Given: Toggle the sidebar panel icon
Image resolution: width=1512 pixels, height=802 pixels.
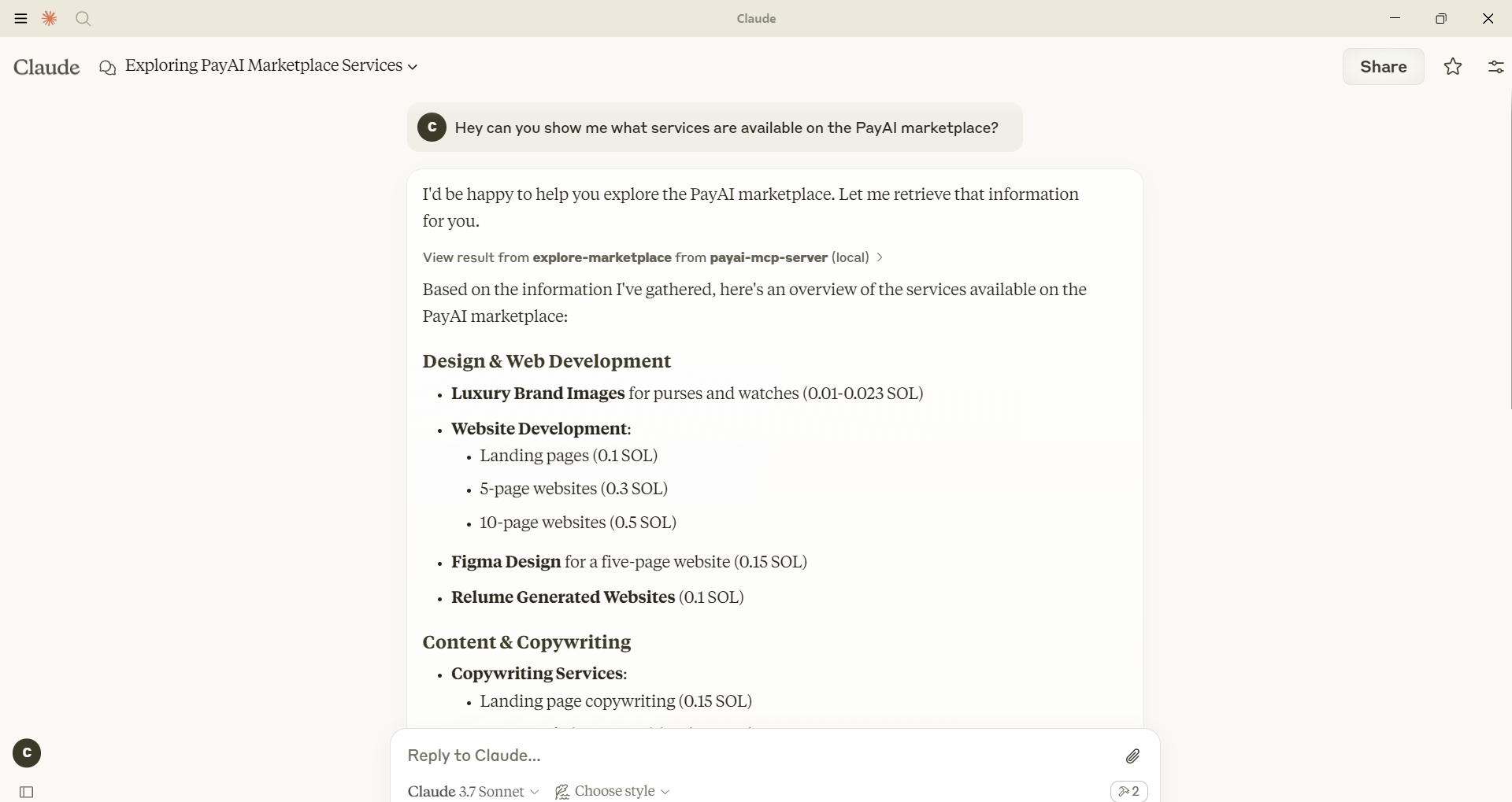Looking at the screenshot, I should click(26, 792).
